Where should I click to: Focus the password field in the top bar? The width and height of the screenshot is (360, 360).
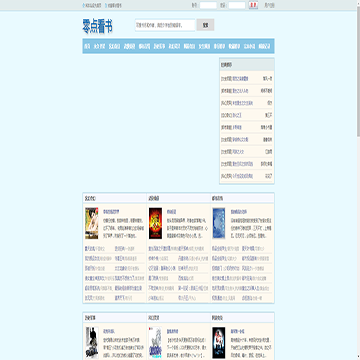click(237, 5)
